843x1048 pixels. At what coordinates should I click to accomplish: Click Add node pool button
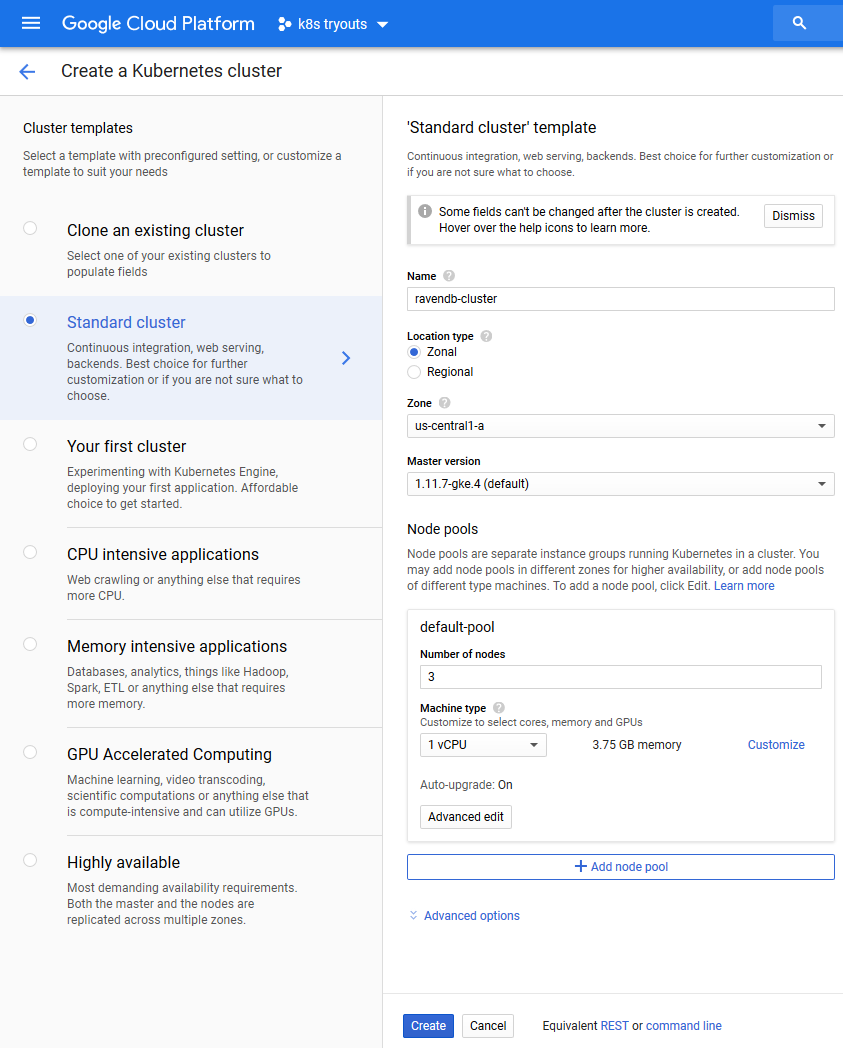click(x=620, y=867)
